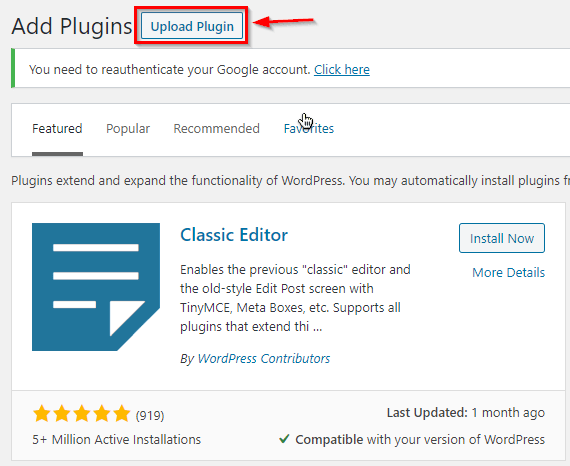Click the Classic Editor plugin icon
The image size is (570, 466).
tap(96, 287)
